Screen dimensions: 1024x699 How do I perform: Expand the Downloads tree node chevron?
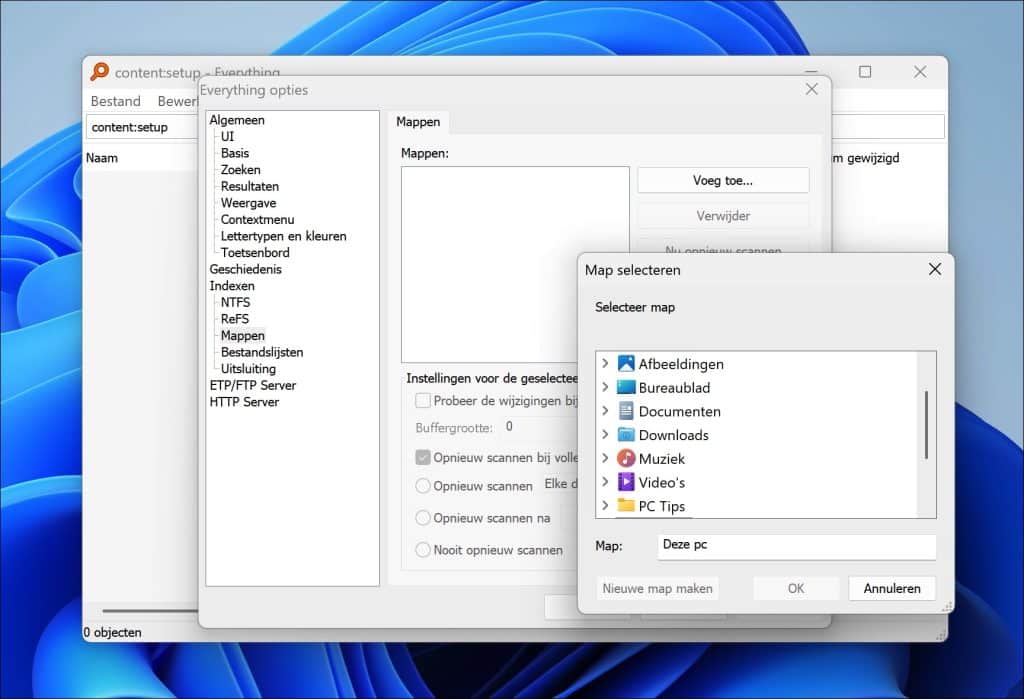pyautogui.click(x=605, y=435)
